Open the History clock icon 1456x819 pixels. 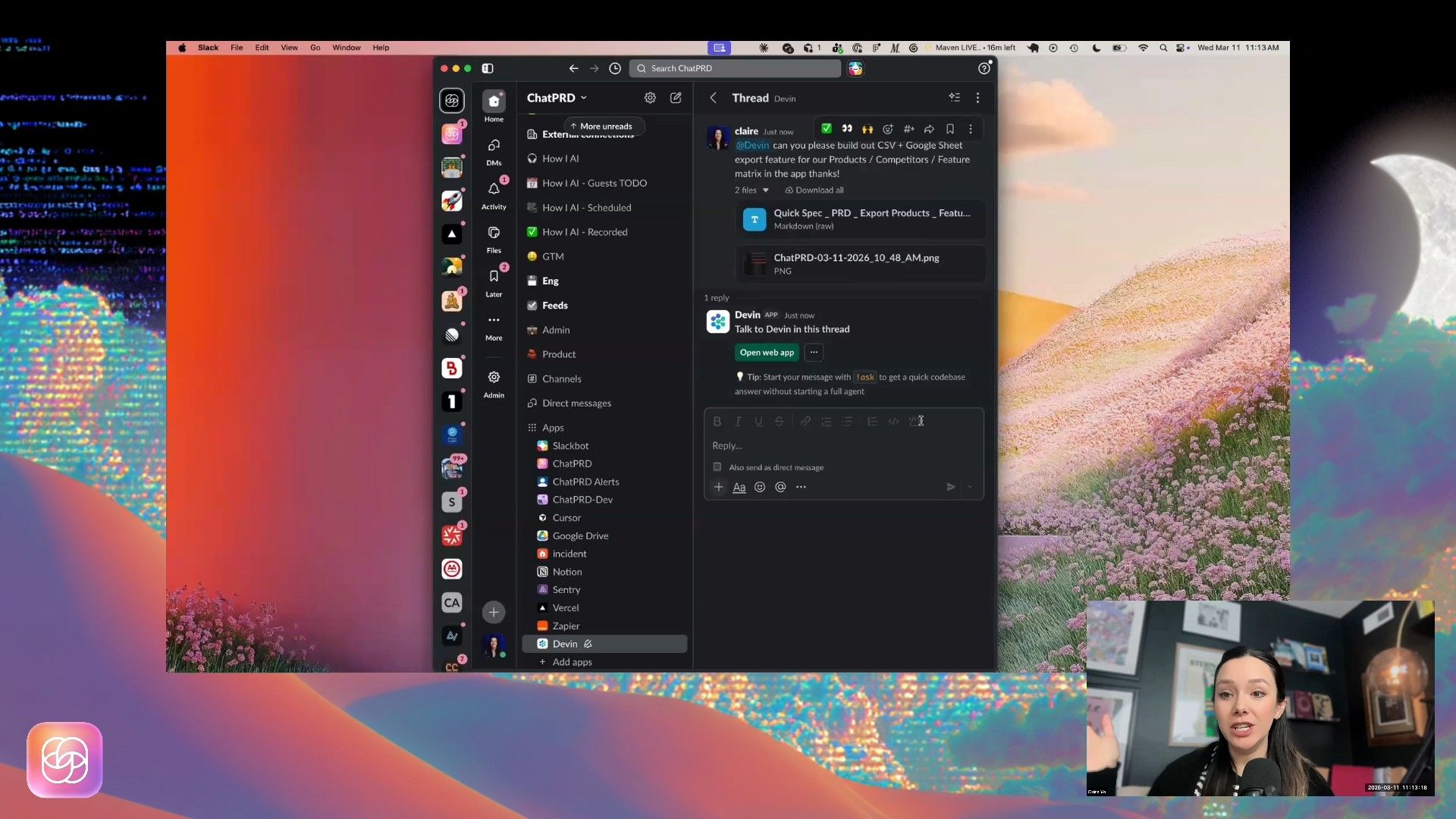[615, 68]
